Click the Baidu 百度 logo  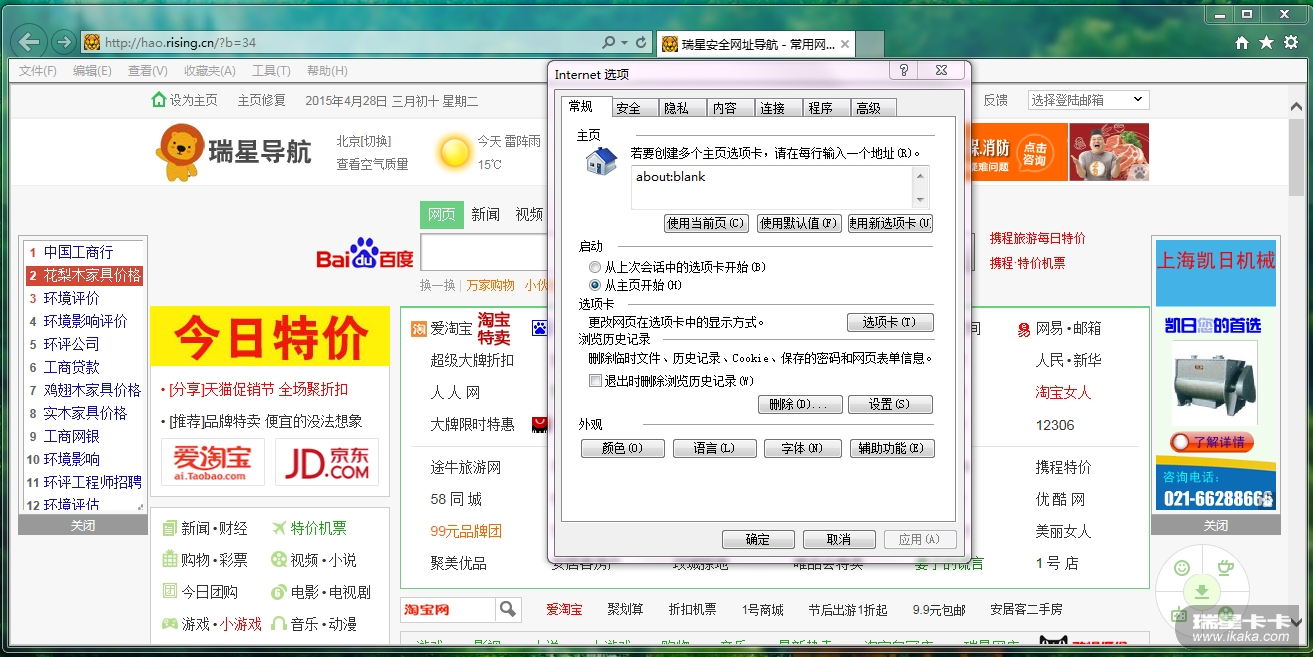365,255
